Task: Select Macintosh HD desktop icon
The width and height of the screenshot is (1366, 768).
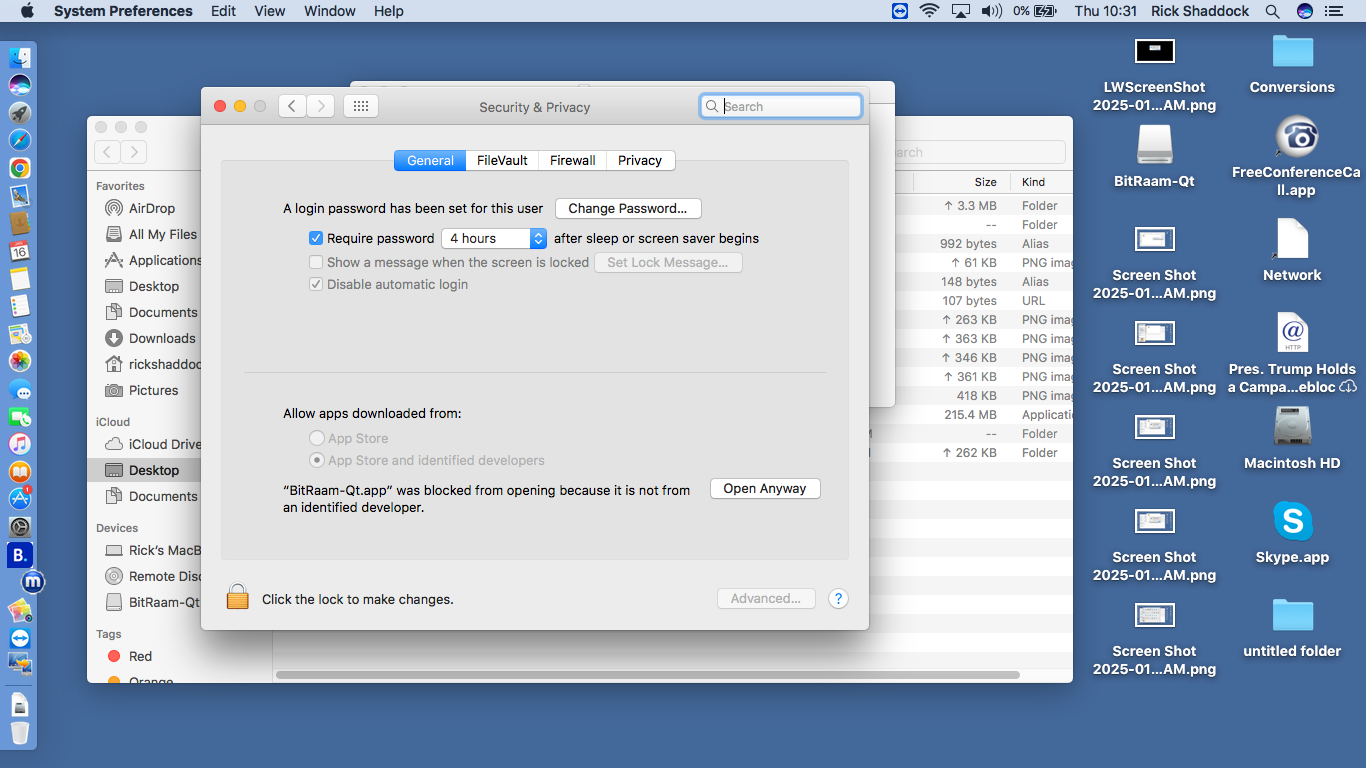Action: (1292, 428)
